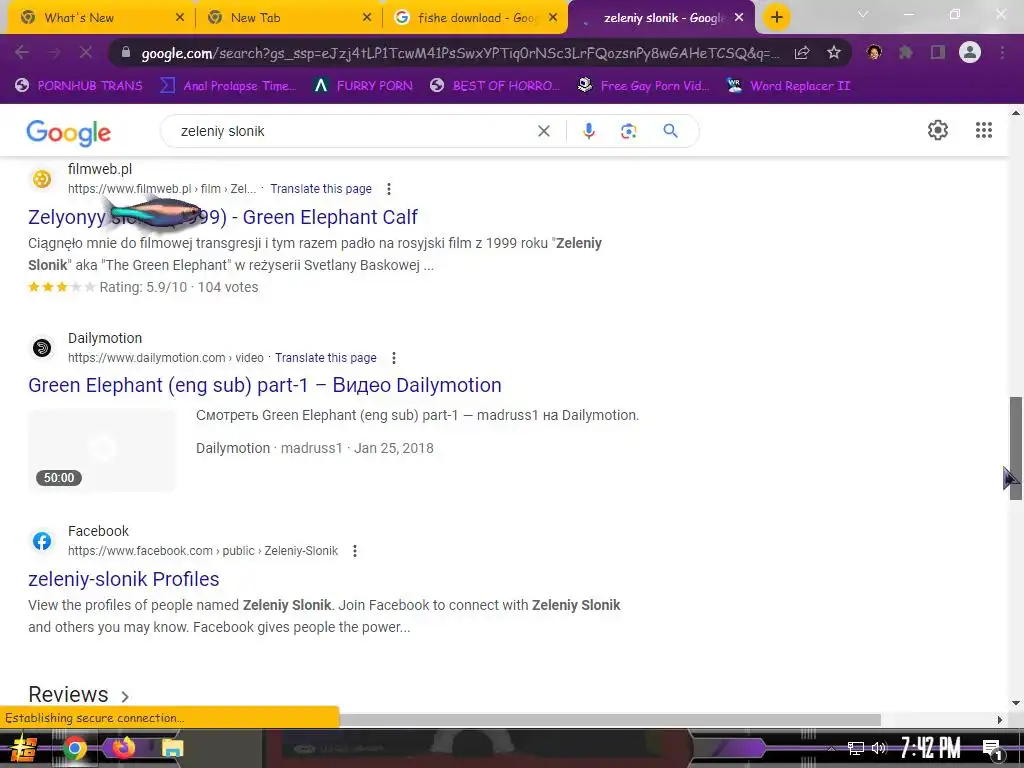Click the Dailymotion site favicon
The image size is (1024, 768).
click(x=42, y=347)
